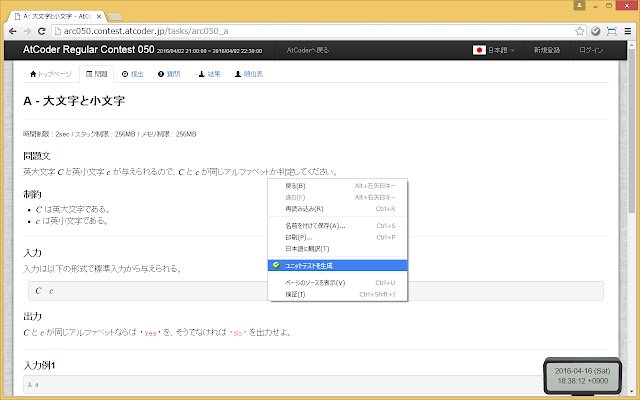640x400 pixels.
Task: Select ユニットテストを生成 in context menu
Action: pos(338,265)
